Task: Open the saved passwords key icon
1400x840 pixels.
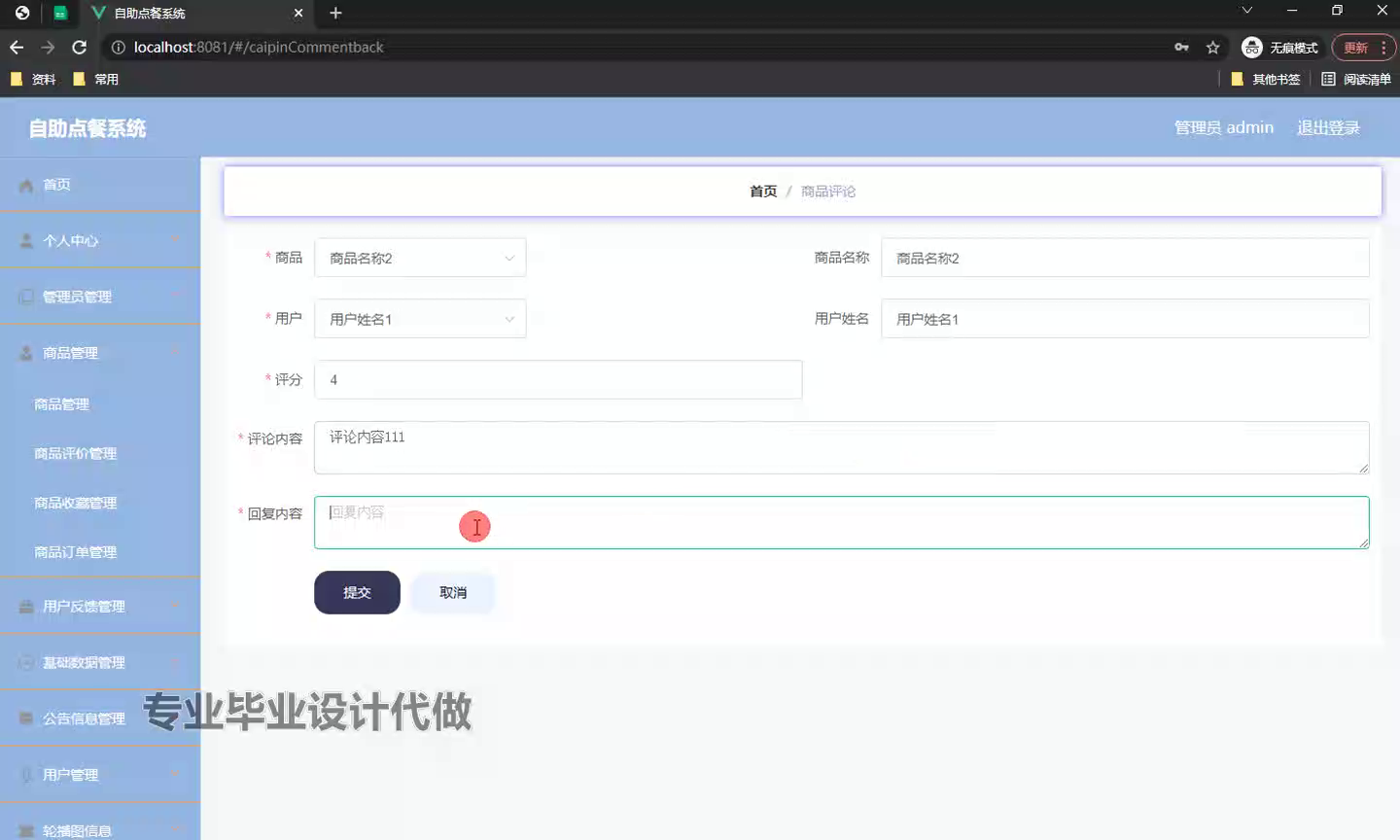Action: pyautogui.click(x=1181, y=47)
